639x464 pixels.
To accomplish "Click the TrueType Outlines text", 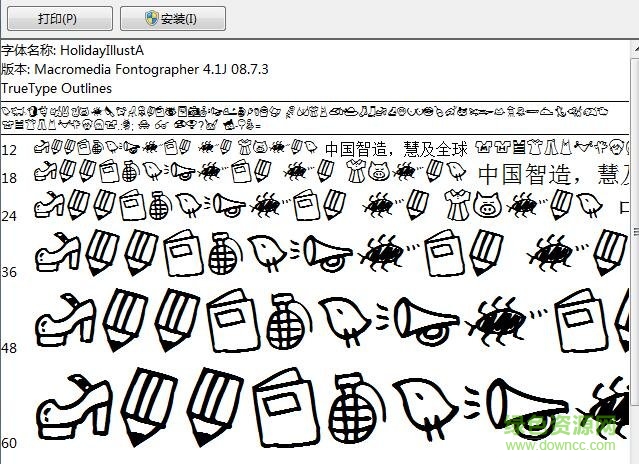I will click(56, 88).
